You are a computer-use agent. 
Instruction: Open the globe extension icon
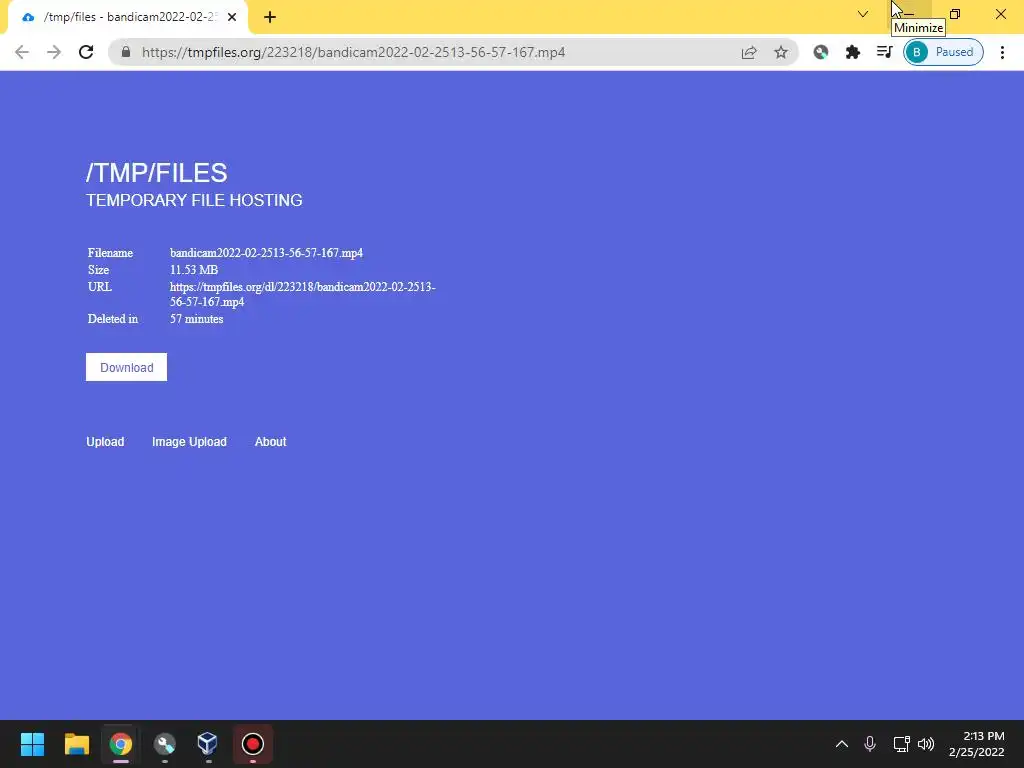[x=821, y=52]
